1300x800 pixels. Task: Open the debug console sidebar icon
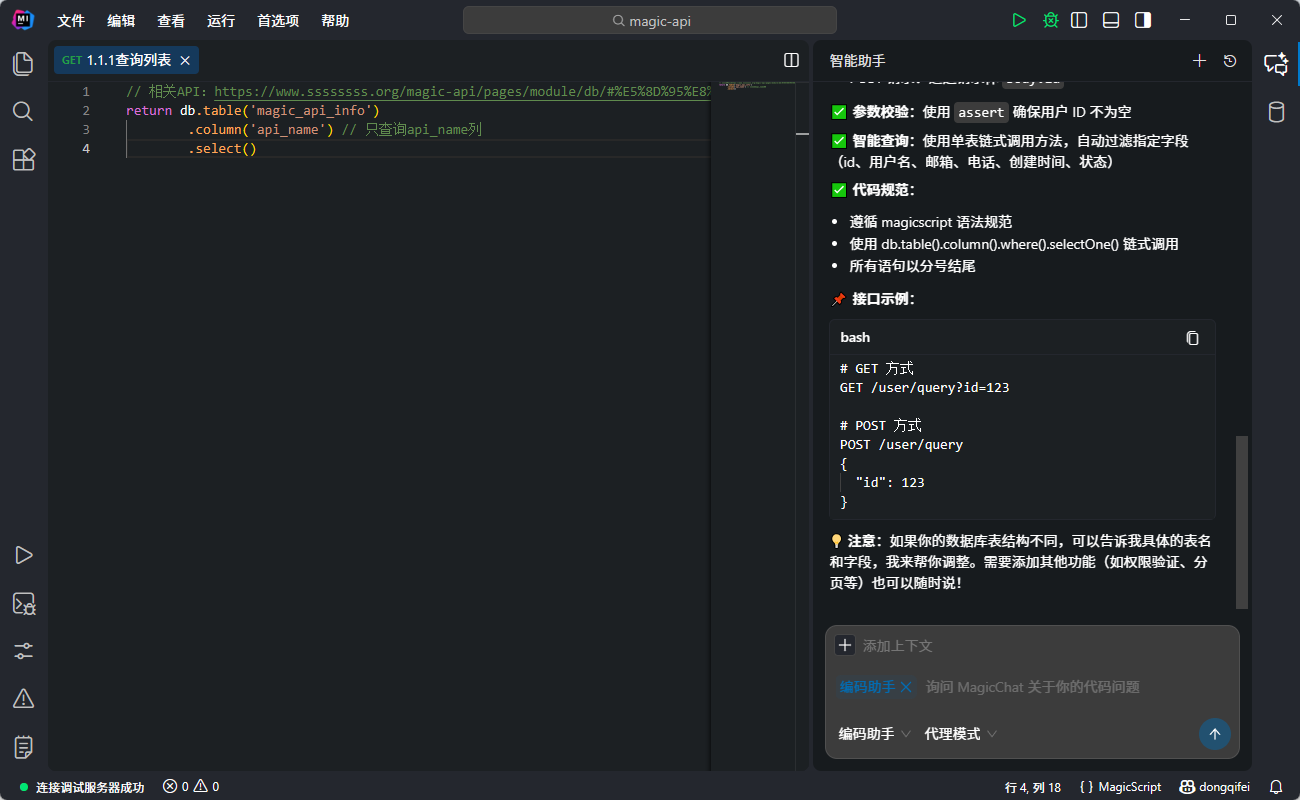coord(23,603)
